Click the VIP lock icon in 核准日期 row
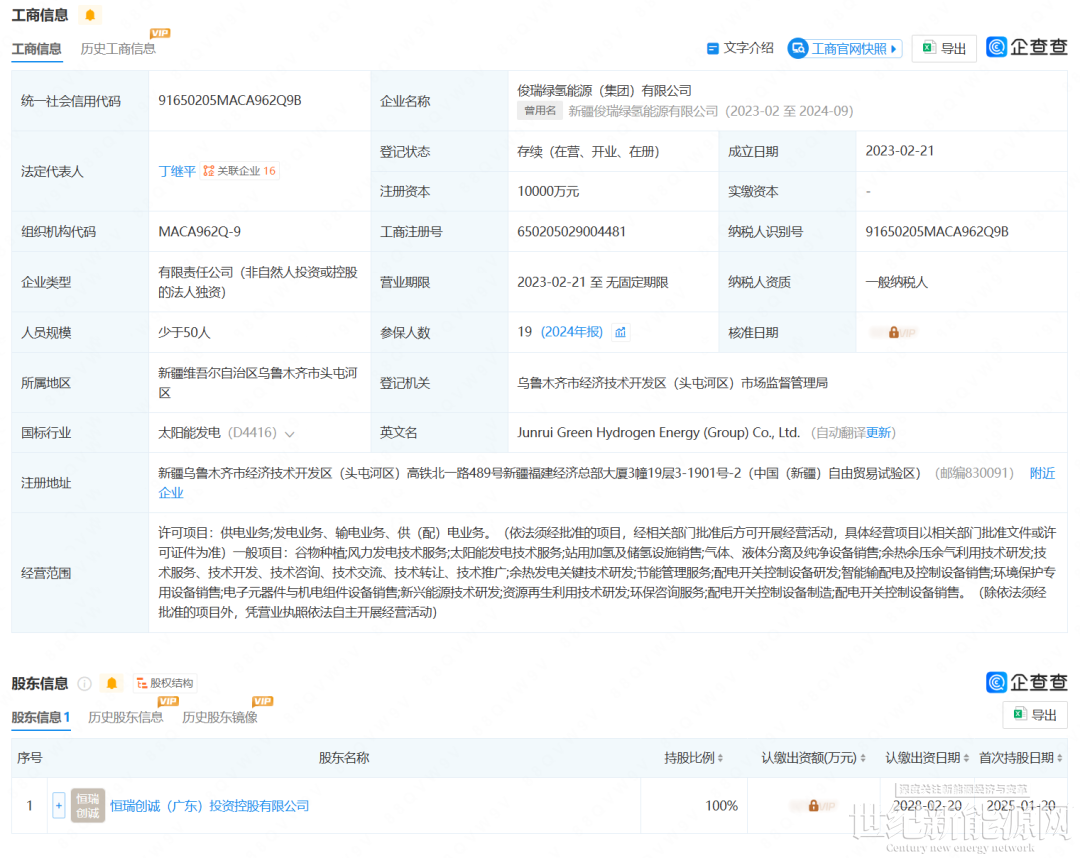The image size is (1080, 858). (893, 333)
